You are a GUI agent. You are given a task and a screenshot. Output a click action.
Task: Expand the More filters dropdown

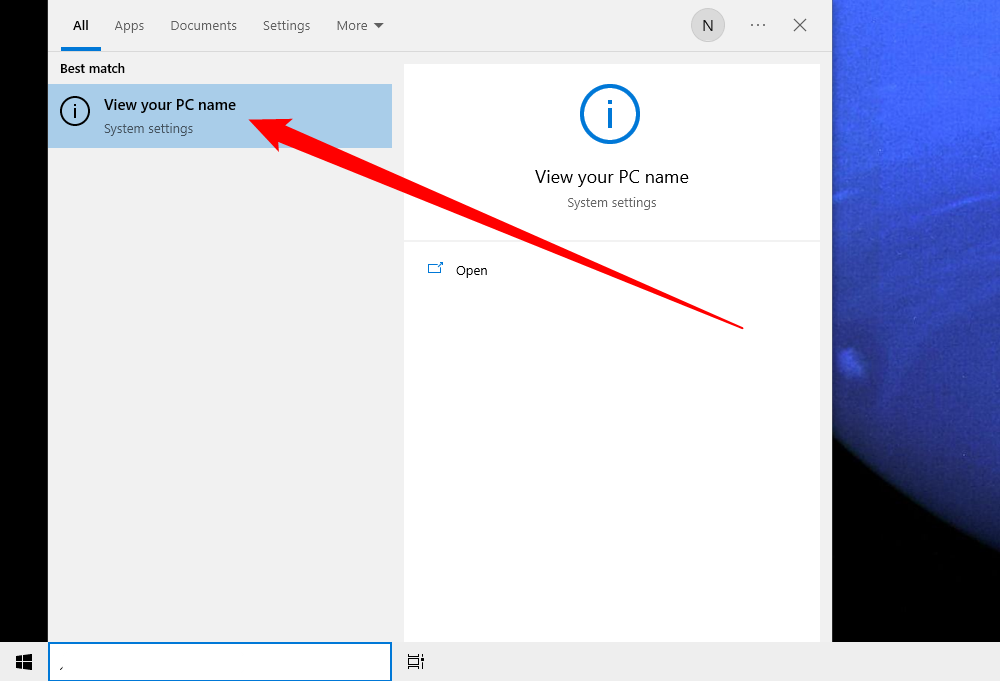click(358, 25)
